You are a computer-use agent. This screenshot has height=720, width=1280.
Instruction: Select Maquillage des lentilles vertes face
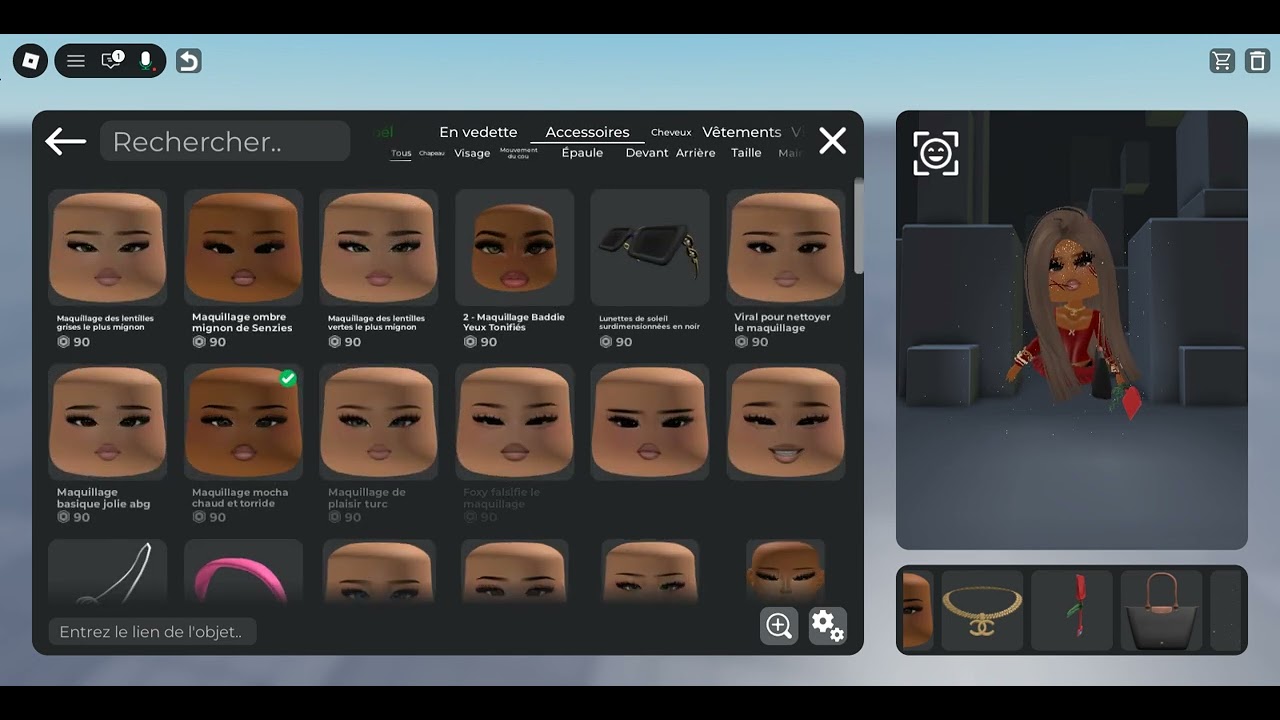click(379, 248)
